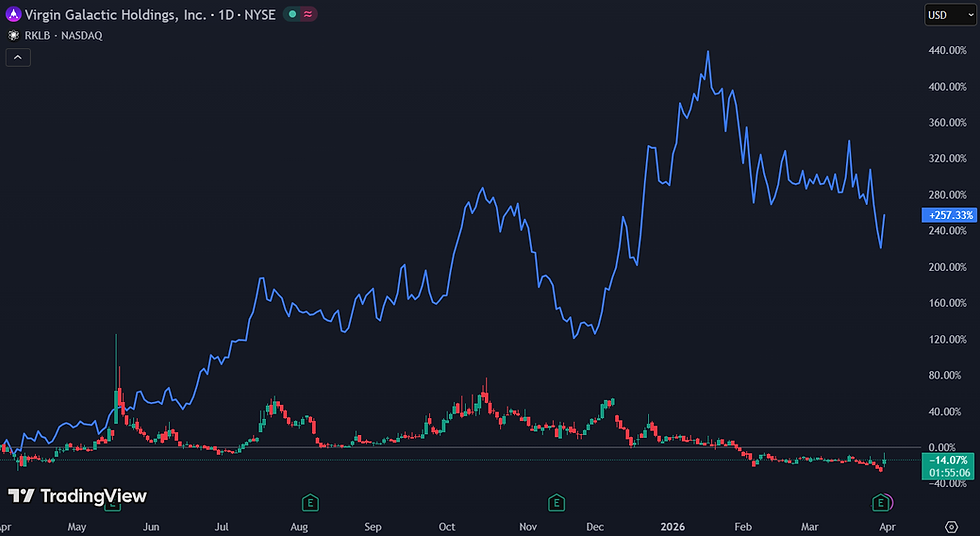The image size is (980, 536).
Task: Click the 400.00% price axis label
Action: pos(948,87)
